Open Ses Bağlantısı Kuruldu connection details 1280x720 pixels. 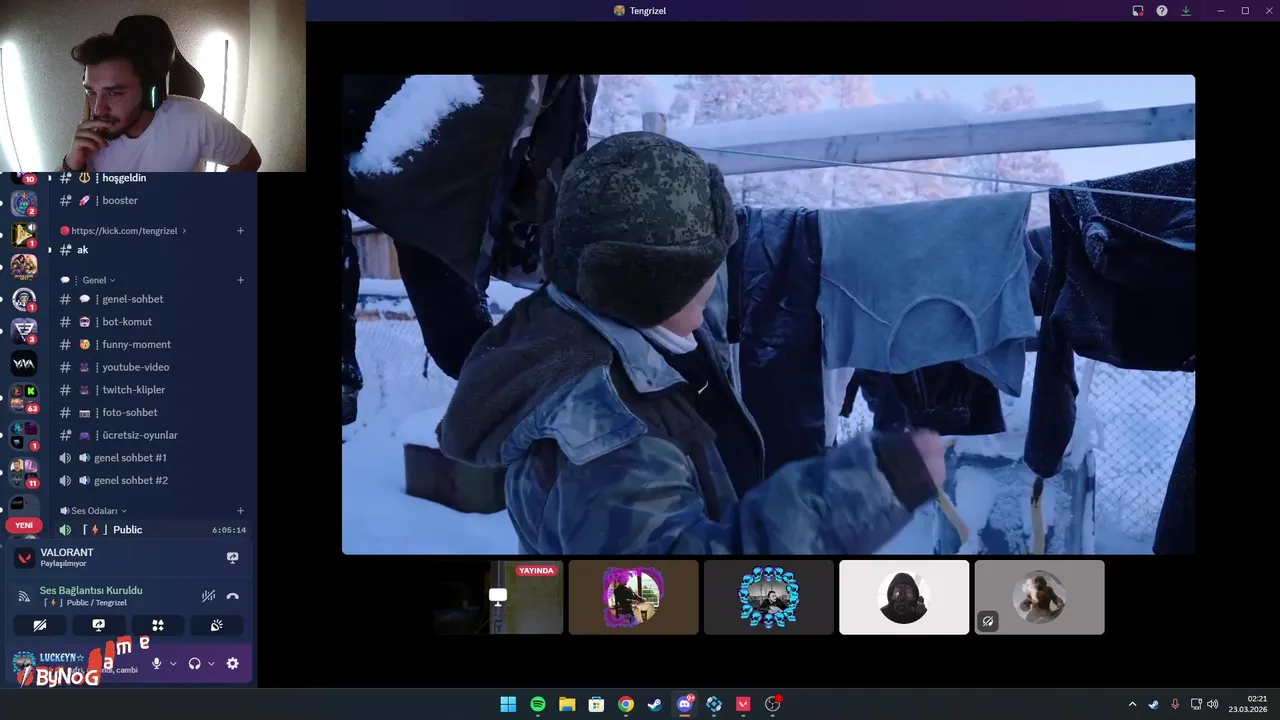click(x=91, y=591)
